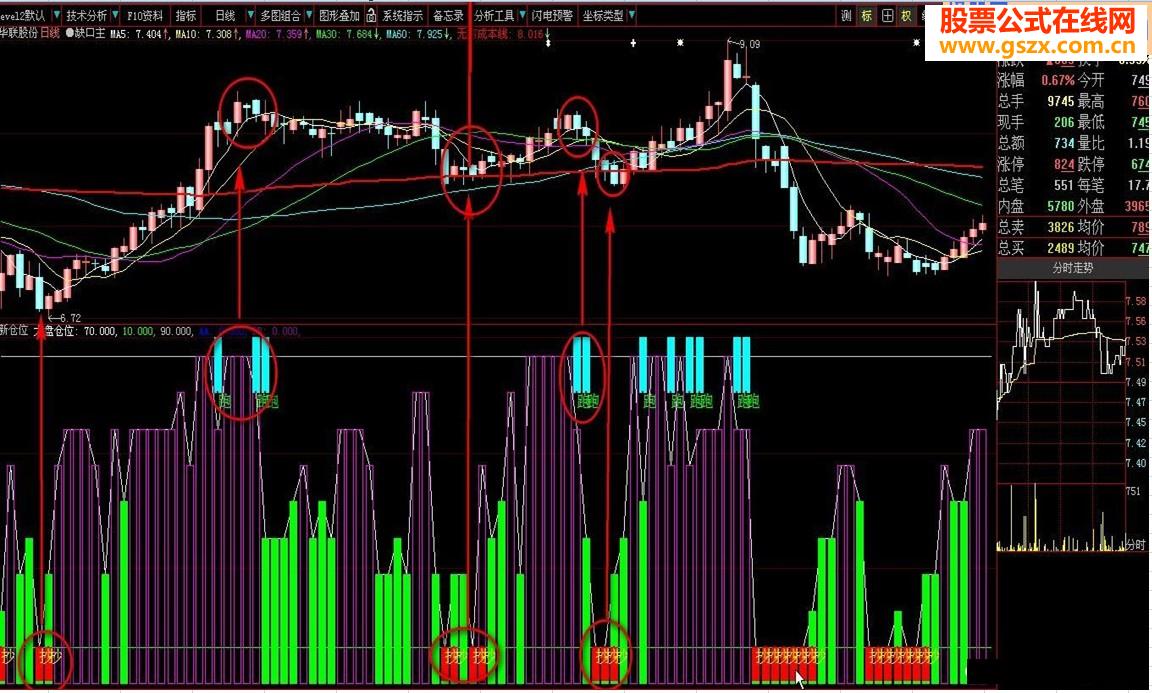The width and height of the screenshot is (1152, 693).
Task: Open the www.gszx.com.cn website link
Action: click(1037, 46)
